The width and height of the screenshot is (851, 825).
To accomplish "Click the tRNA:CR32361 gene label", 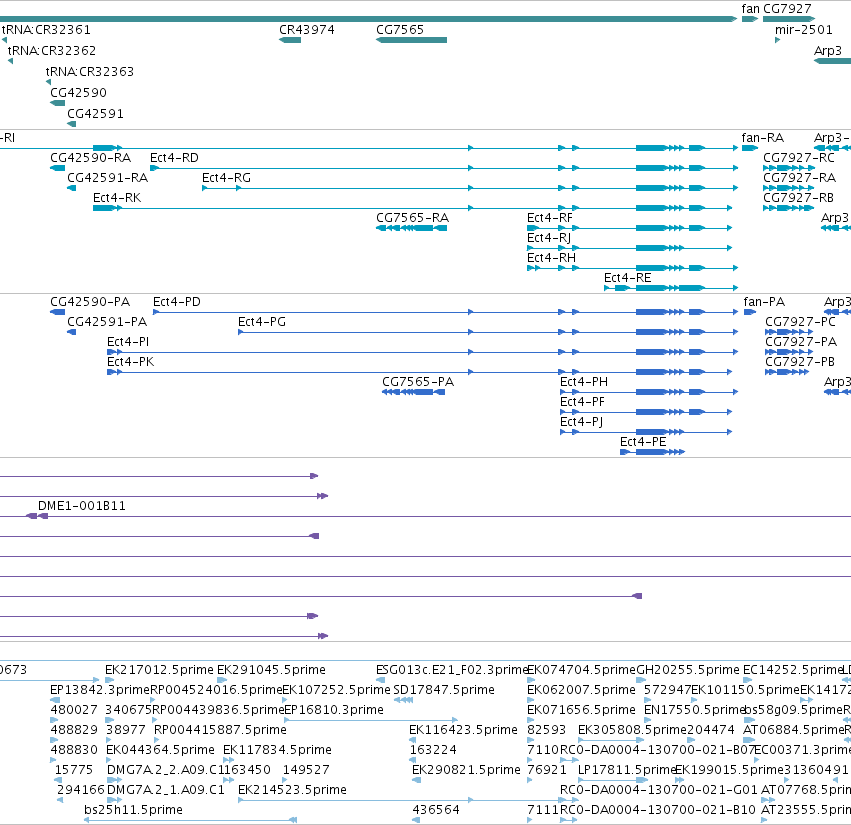I will (46, 30).
